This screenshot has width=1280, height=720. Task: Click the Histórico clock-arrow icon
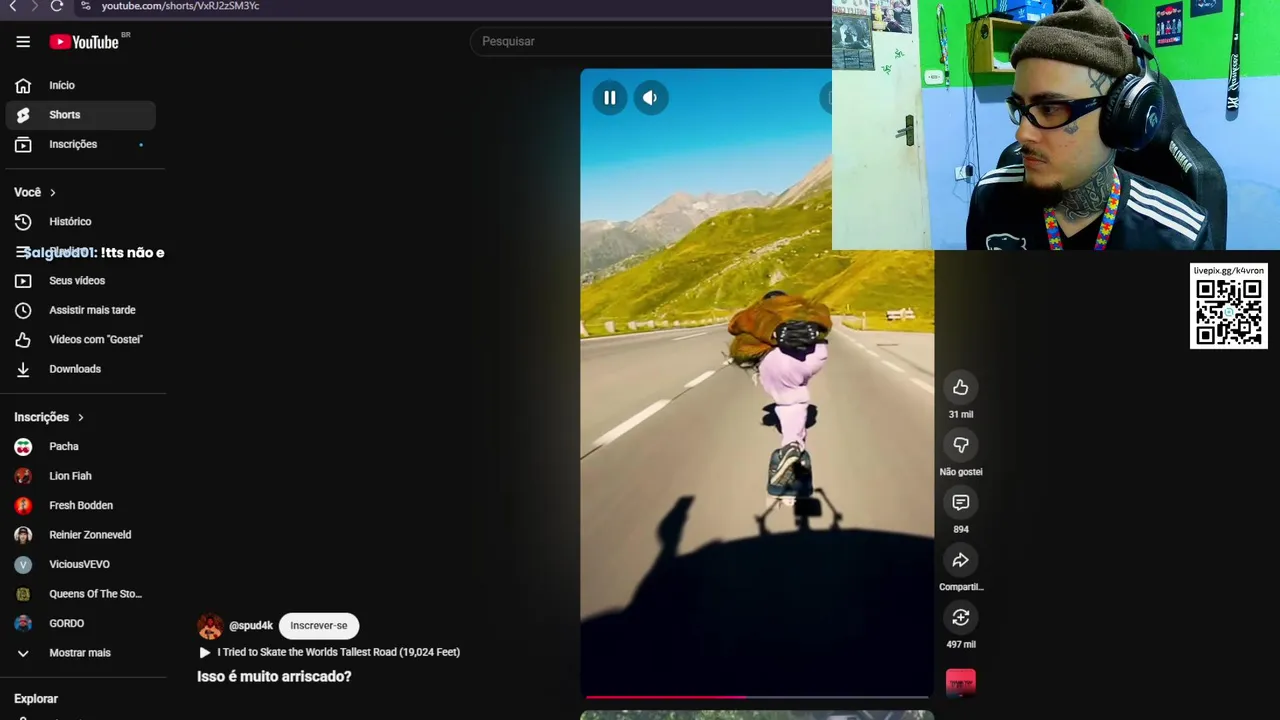23,221
